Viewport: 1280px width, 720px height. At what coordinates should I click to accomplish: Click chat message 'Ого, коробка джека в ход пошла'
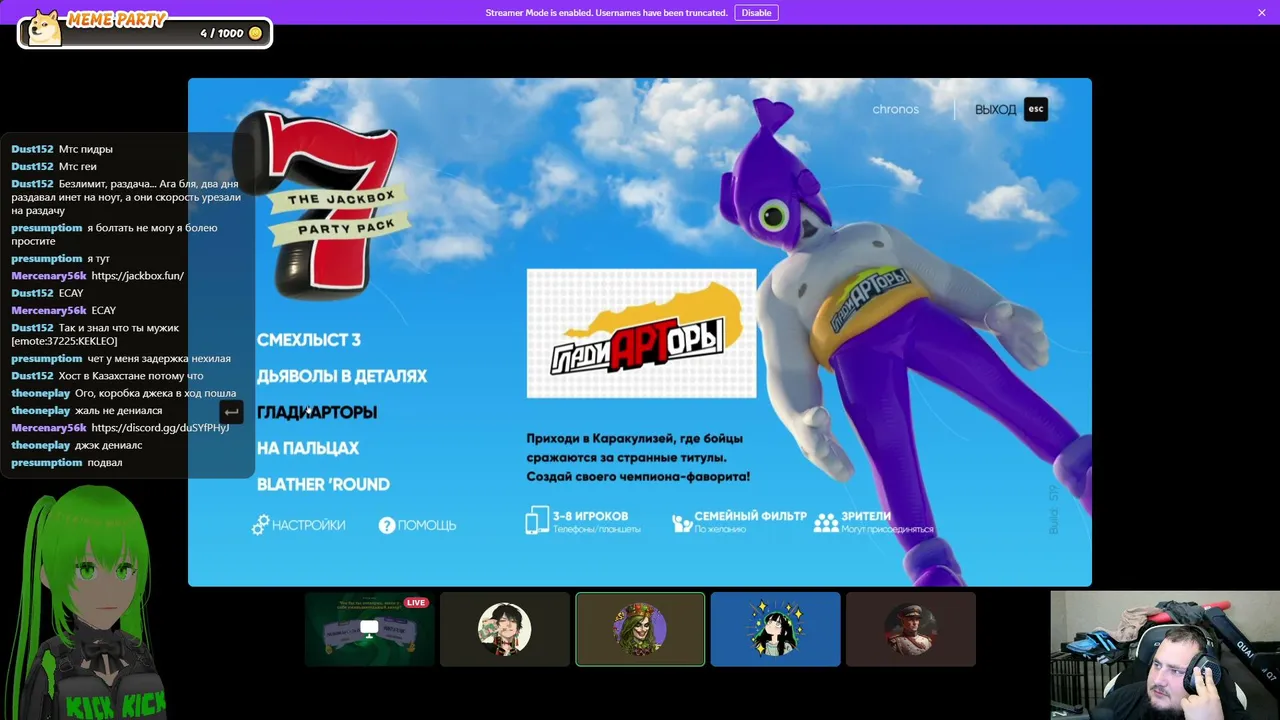pyautogui.click(x=156, y=394)
